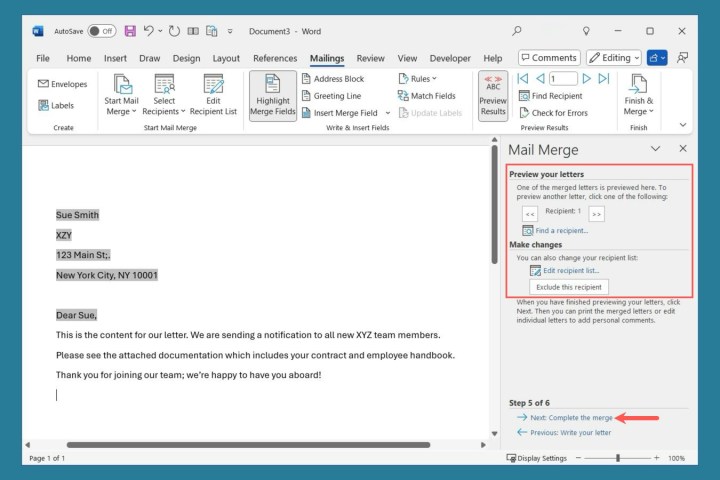The image size is (720, 480).
Task: Click the Save icon in title bar
Action: [130, 31]
